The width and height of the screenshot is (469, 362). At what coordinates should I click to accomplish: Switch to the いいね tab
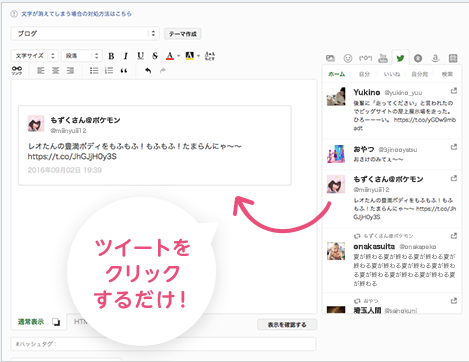(x=392, y=74)
